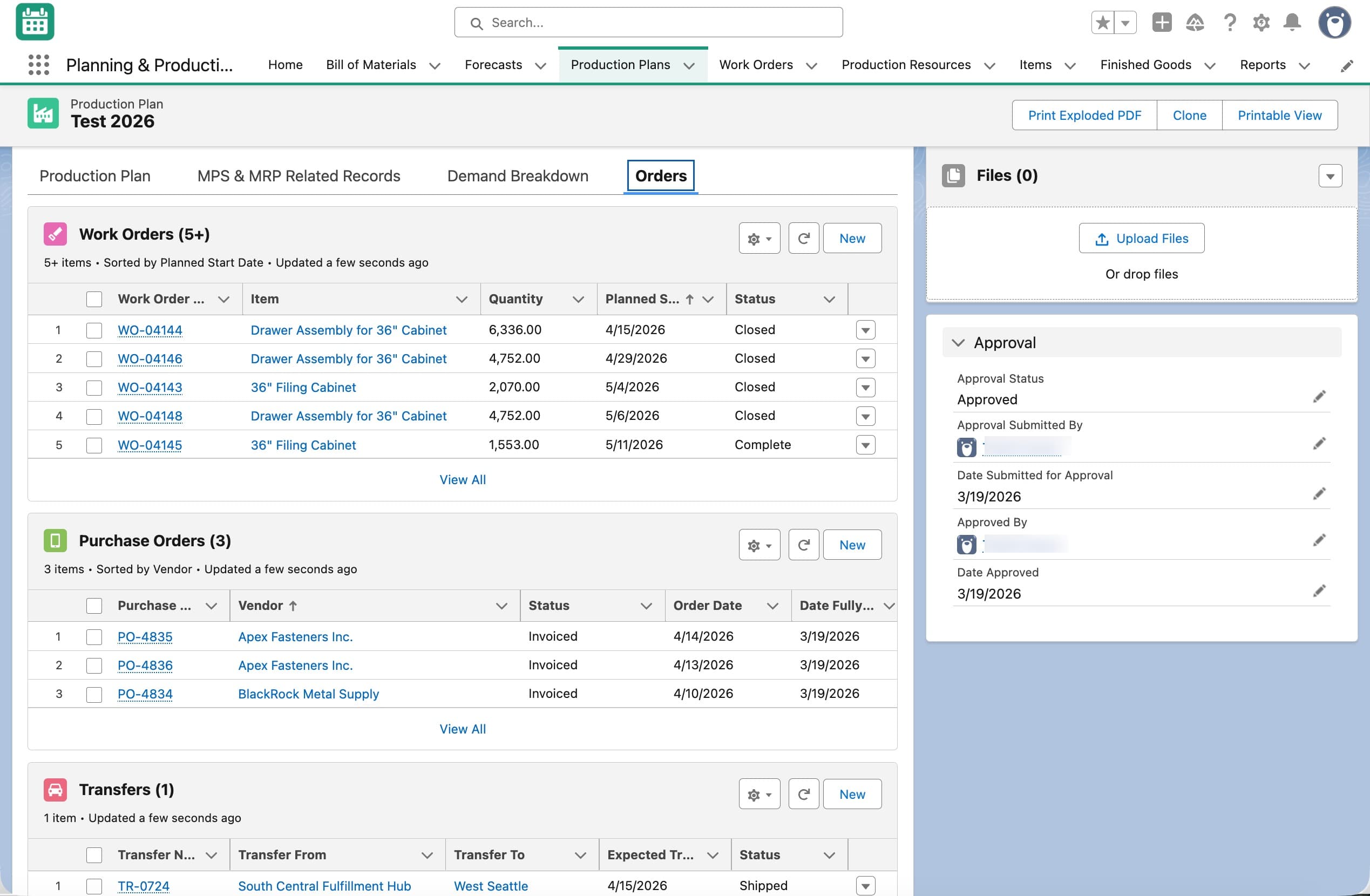Open the user profile avatar
Image resolution: width=1370 pixels, height=896 pixels.
pyautogui.click(x=1334, y=23)
